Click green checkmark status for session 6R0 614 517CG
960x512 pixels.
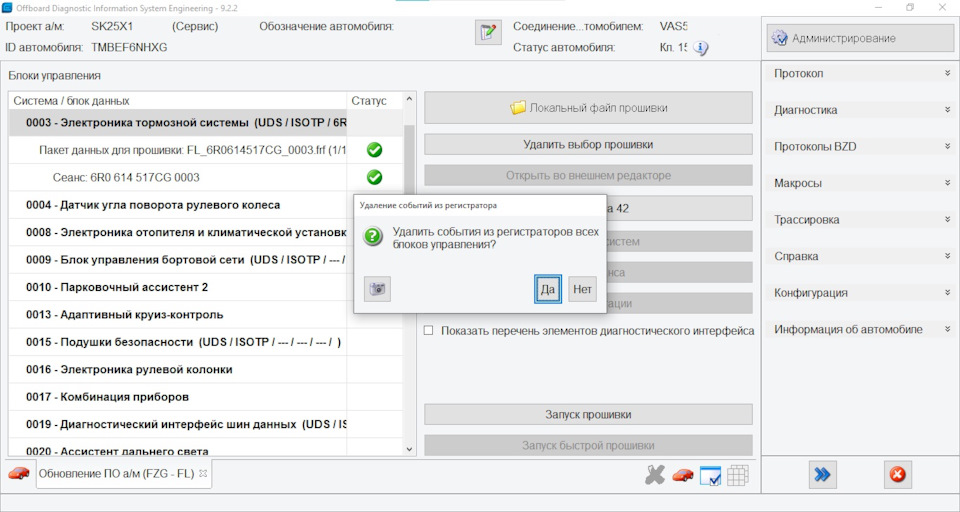coord(374,177)
